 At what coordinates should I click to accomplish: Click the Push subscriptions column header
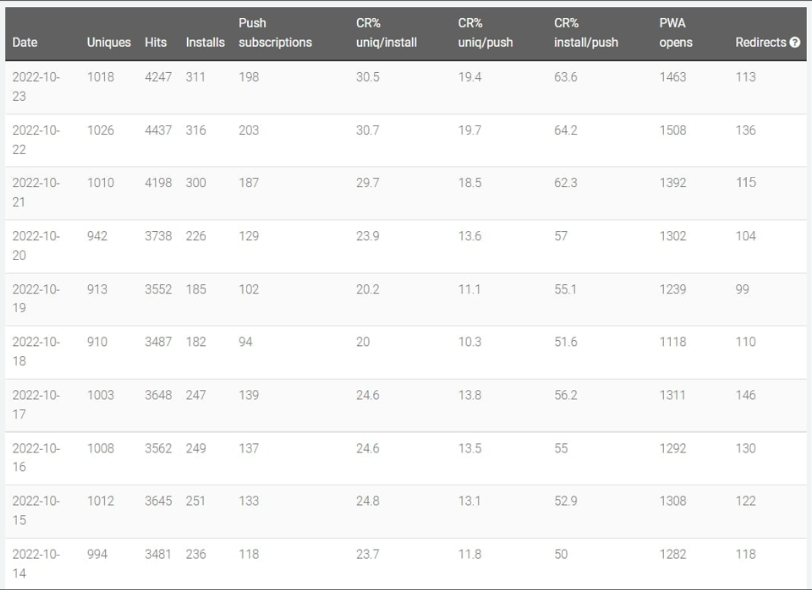[x=275, y=33]
